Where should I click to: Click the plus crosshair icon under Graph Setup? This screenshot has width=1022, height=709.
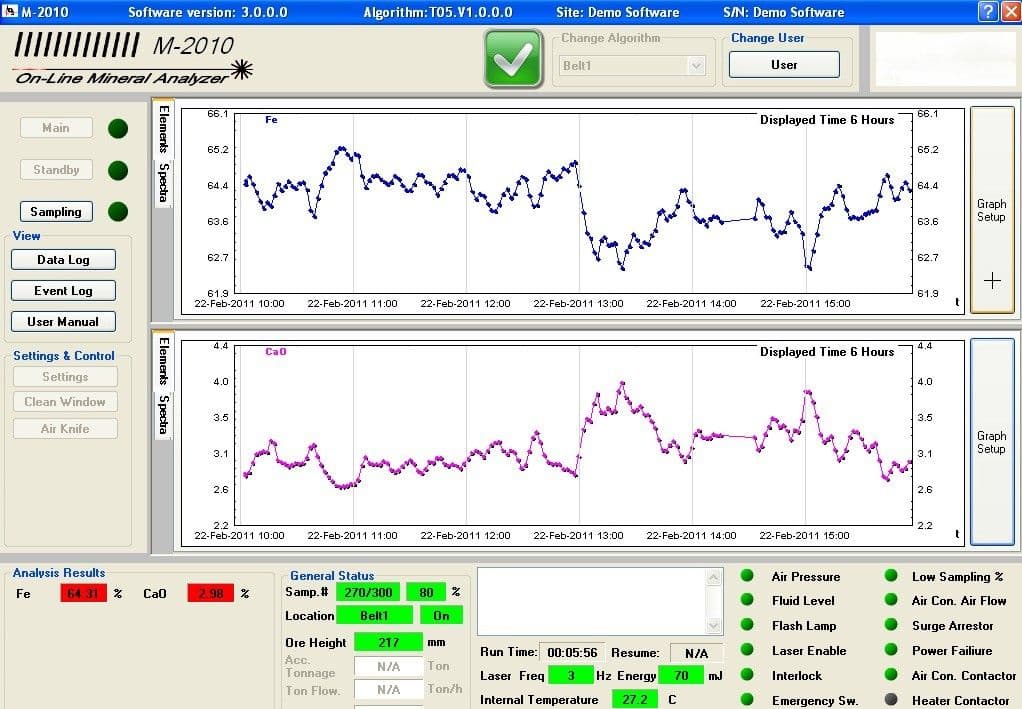[992, 281]
